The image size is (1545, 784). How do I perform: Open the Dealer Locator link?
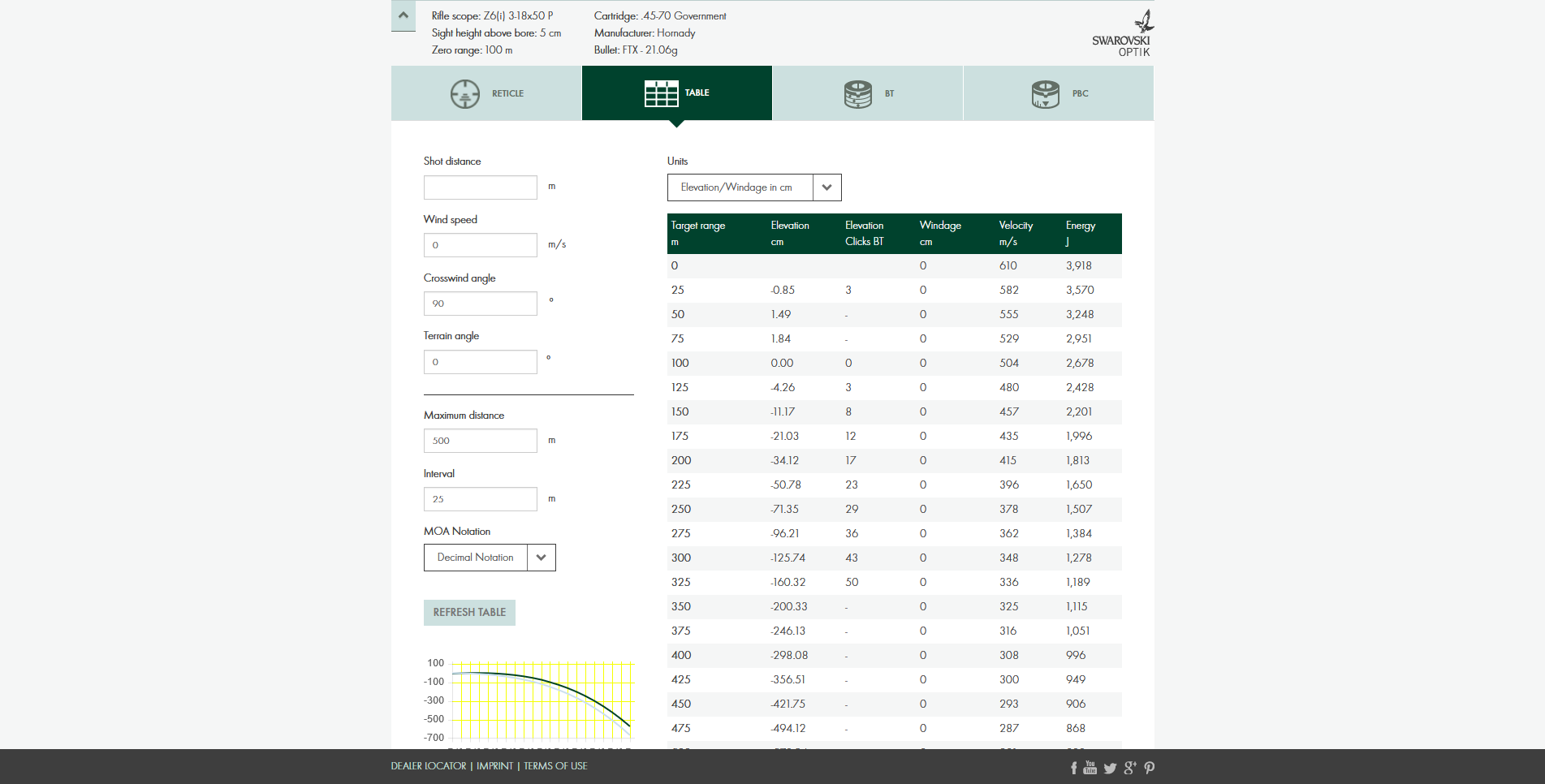coord(429,766)
